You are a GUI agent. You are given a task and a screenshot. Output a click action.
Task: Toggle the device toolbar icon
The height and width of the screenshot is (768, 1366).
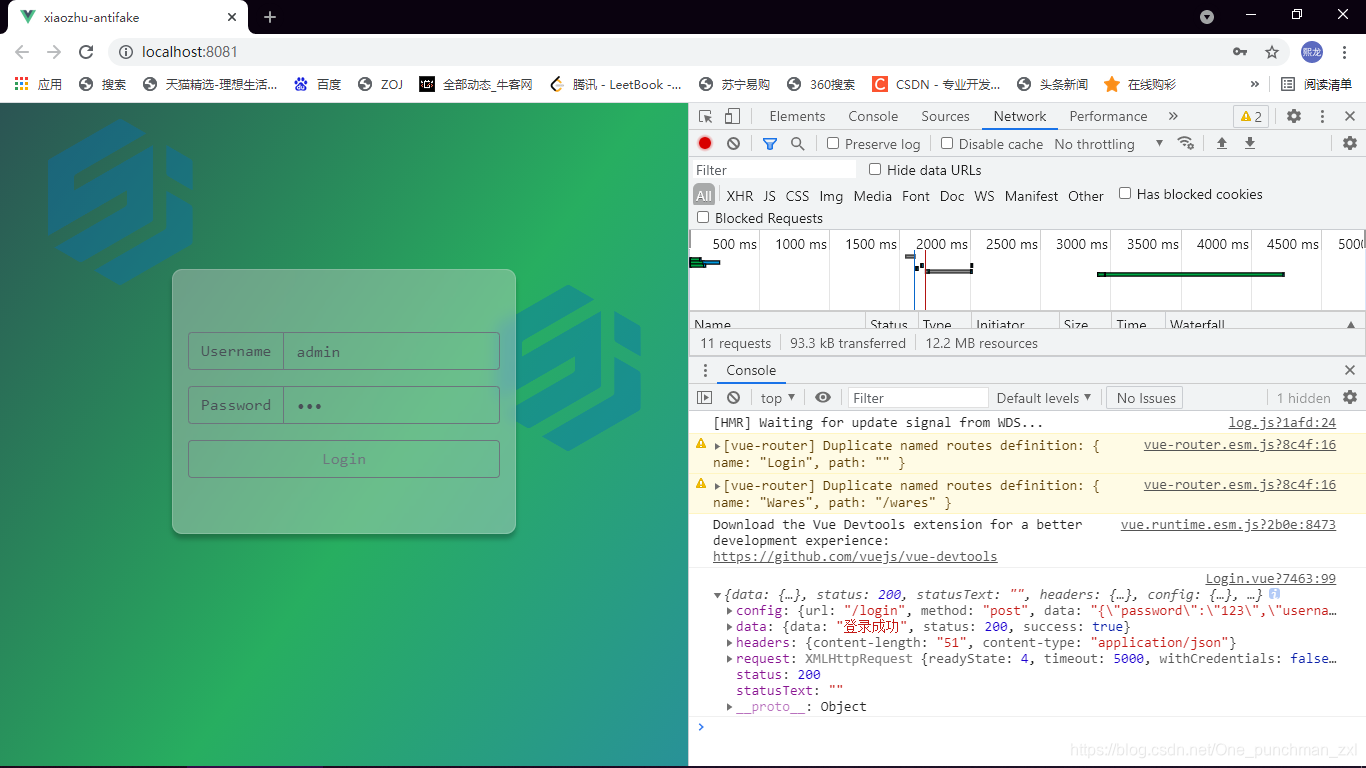click(733, 116)
